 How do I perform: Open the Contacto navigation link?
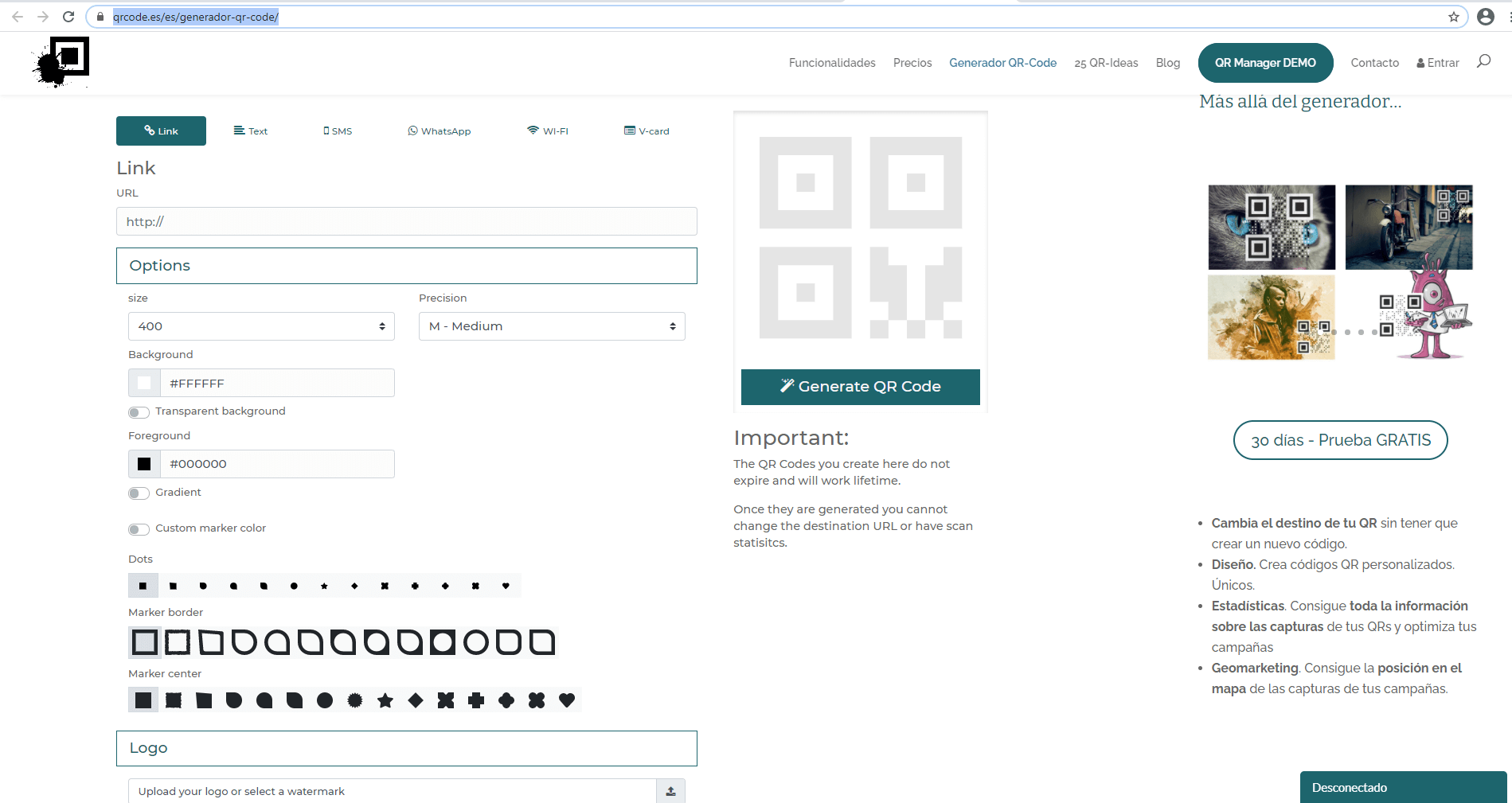coord(1374,63)
